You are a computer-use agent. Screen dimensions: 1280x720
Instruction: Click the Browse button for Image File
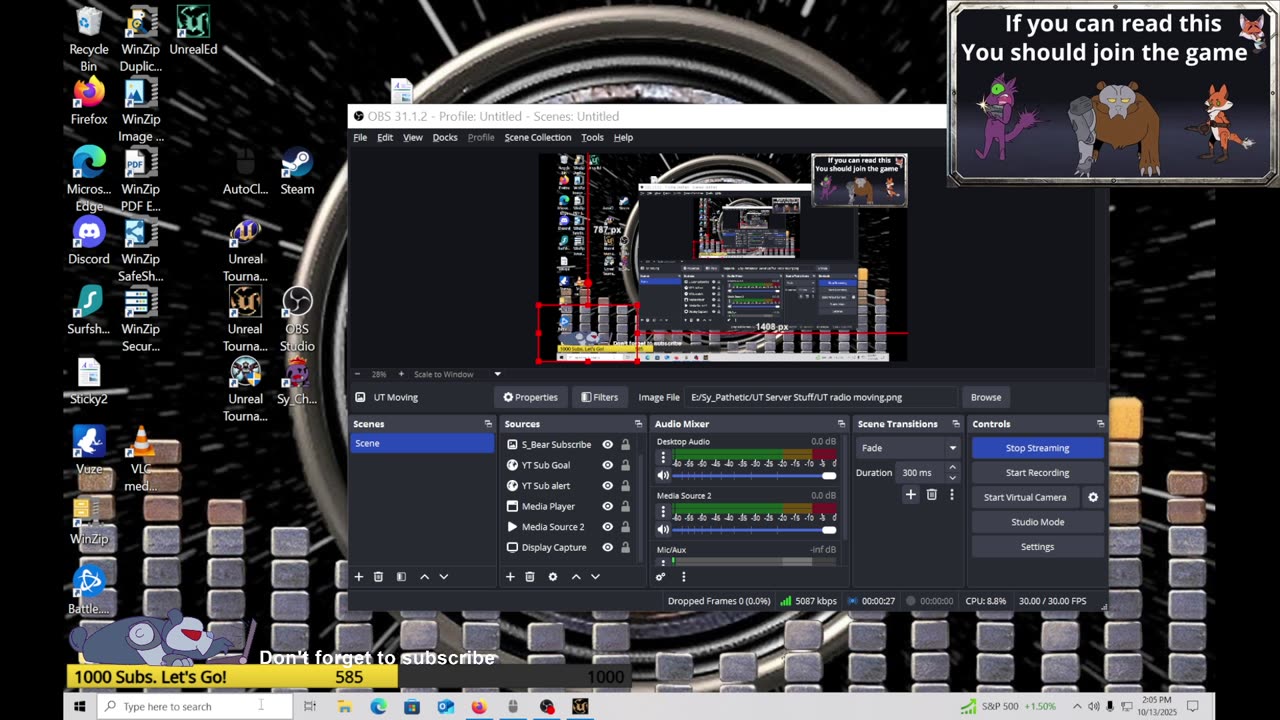(986, 397)
